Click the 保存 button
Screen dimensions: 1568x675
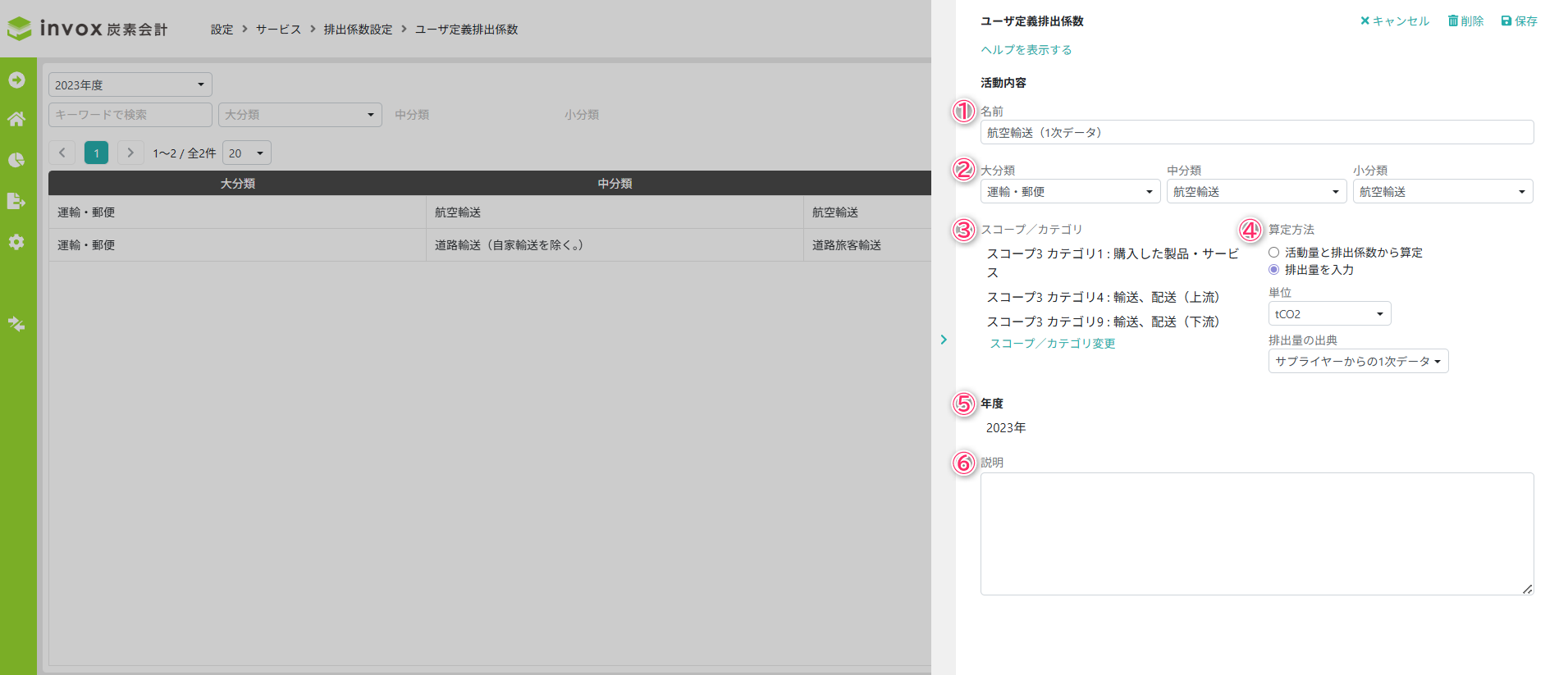[x=1520, y=21]
